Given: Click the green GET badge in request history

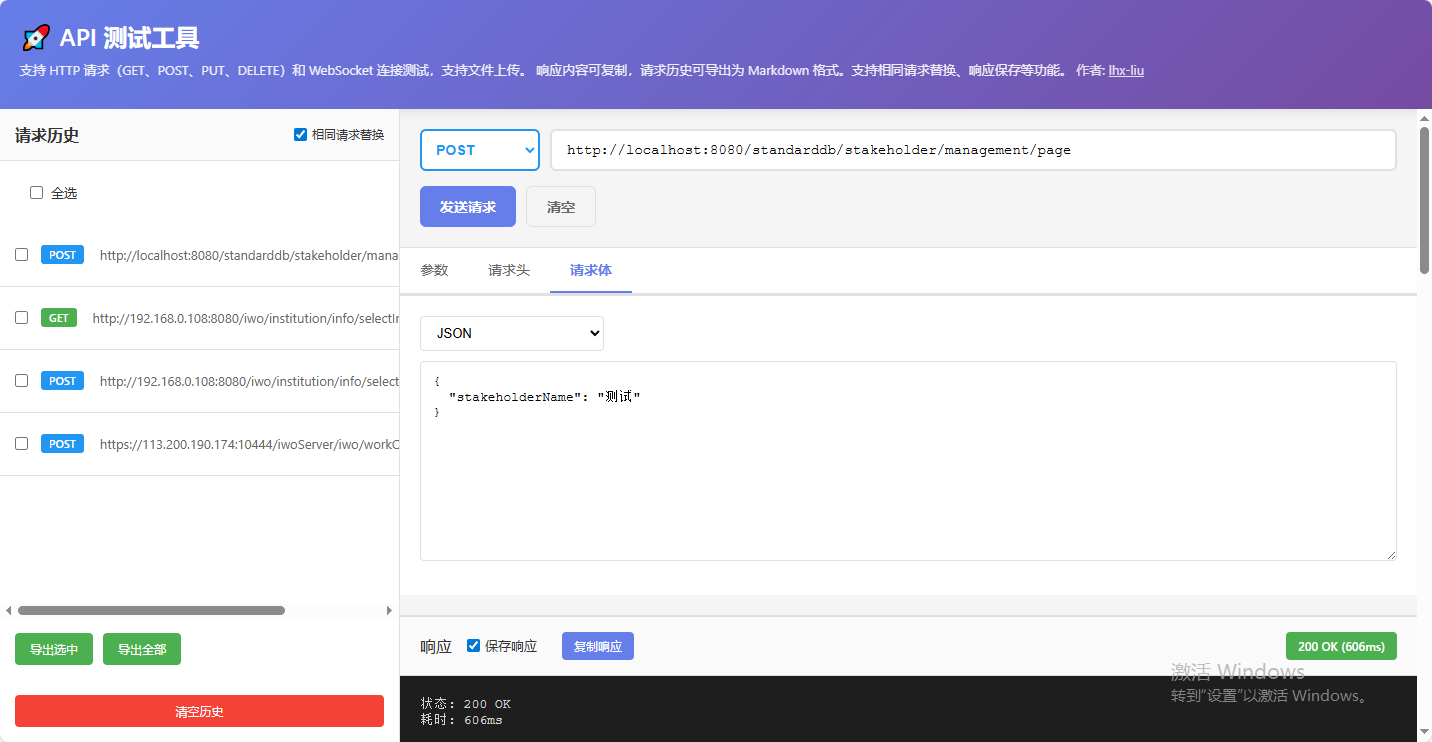Looking at the screenshot, I should (x=58, y=317).
